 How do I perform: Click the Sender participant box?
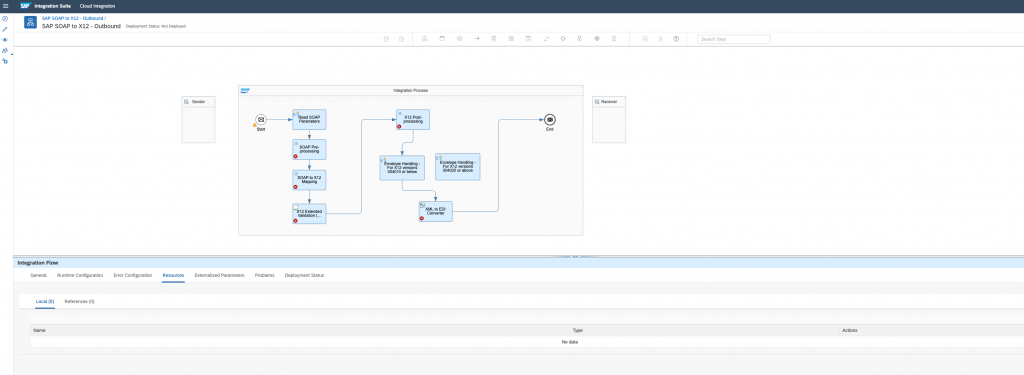(198, 120)
